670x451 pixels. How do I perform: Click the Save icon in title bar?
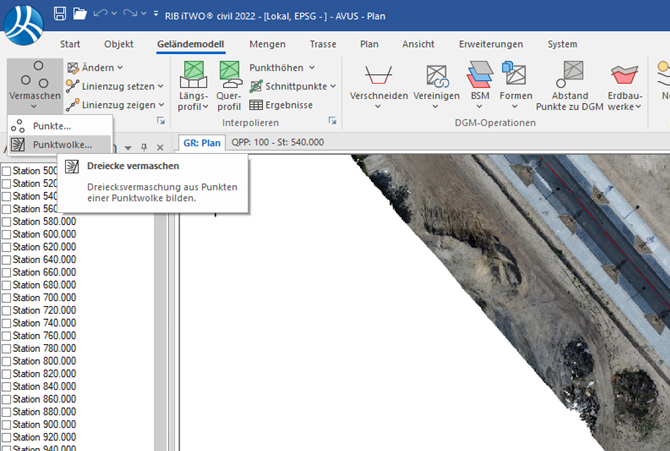60,14
